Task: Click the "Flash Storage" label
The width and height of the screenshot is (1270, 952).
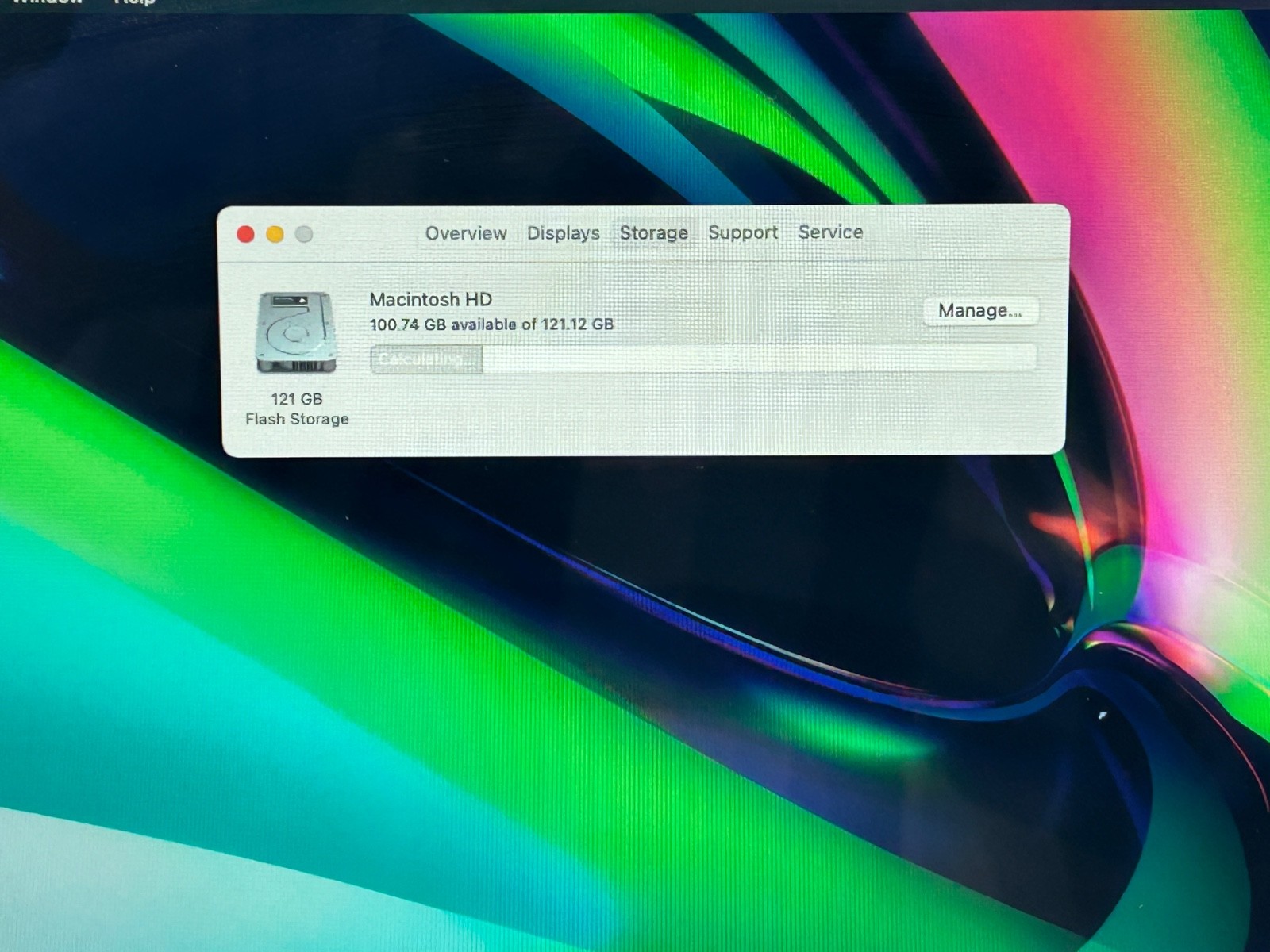Action: click(297, 419)
